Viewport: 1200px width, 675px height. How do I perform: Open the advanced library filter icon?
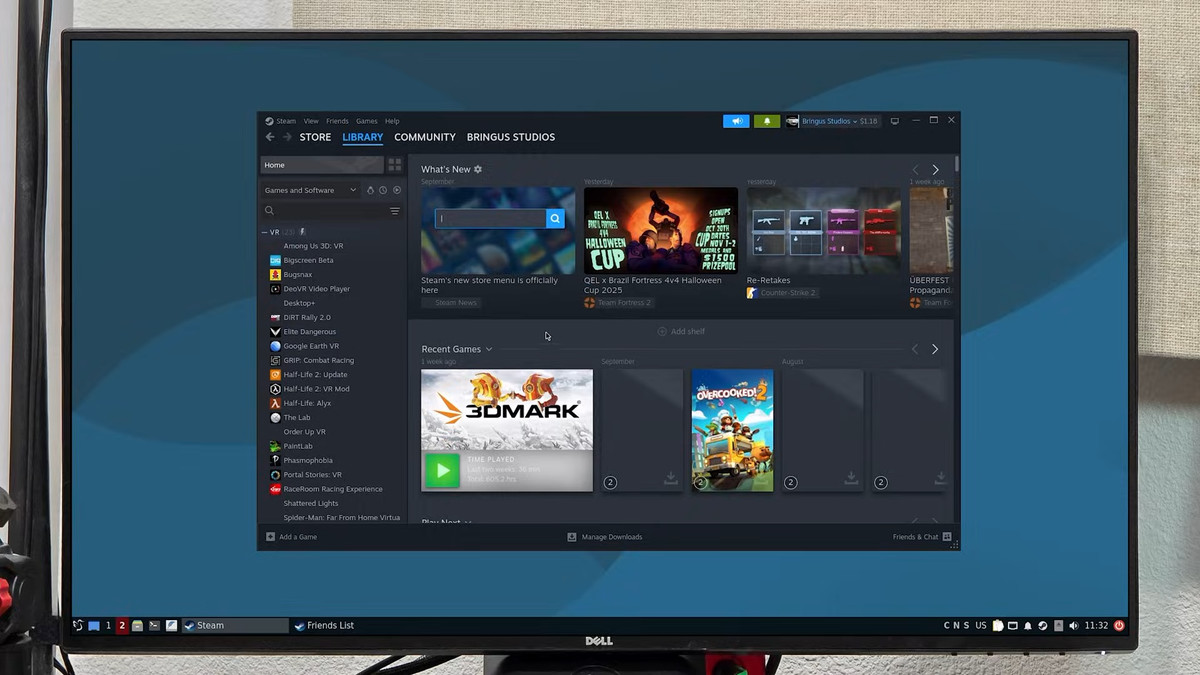click(395, 211)
